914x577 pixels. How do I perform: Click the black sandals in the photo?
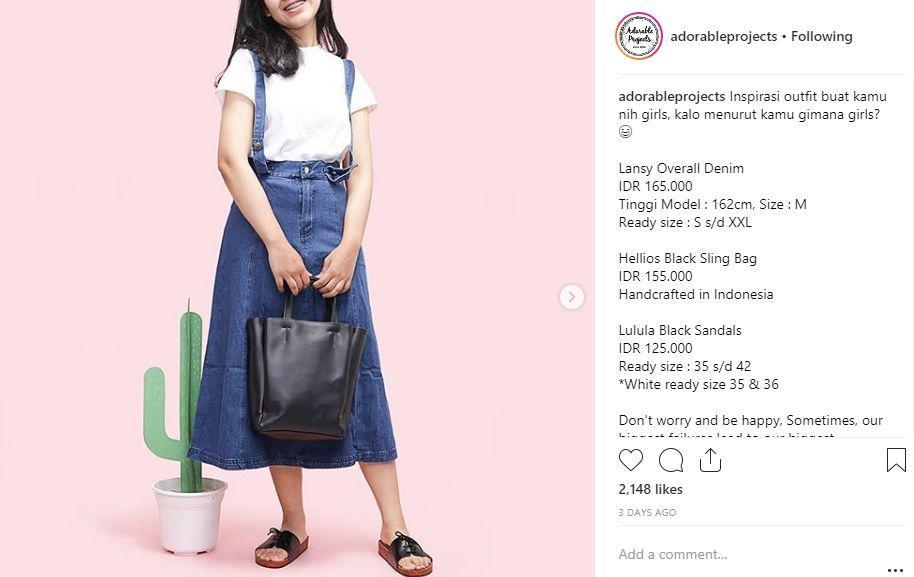click(x=344, y=551)
